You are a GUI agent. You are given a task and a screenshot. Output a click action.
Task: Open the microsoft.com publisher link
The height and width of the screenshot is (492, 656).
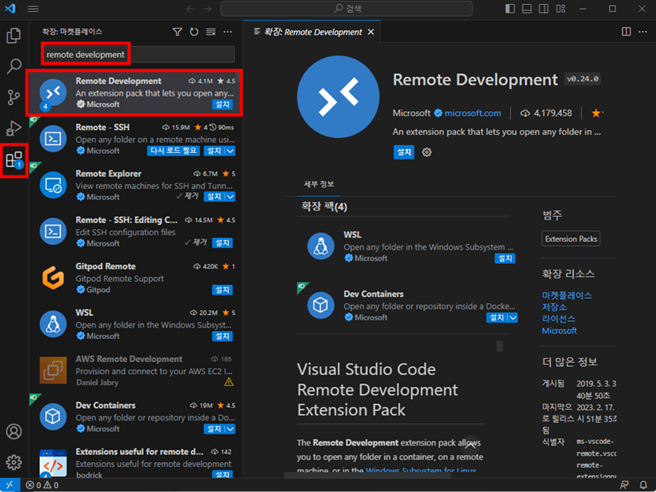(x=472, y=113)
